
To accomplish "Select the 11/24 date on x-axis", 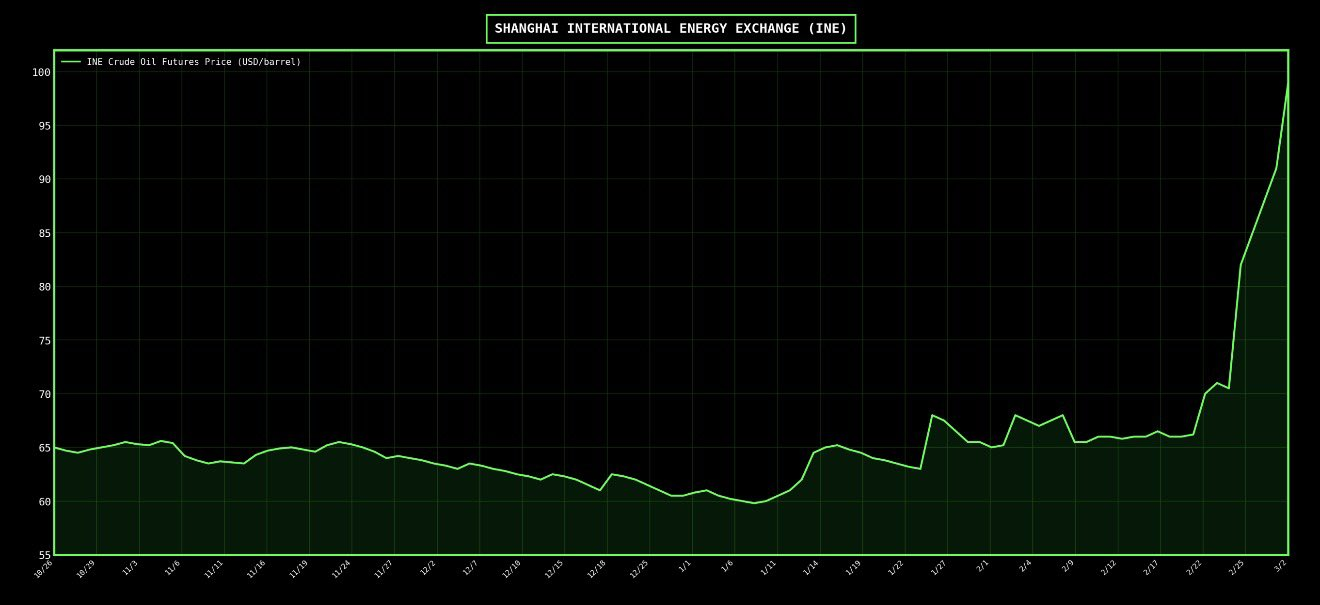I will point(341,569).
